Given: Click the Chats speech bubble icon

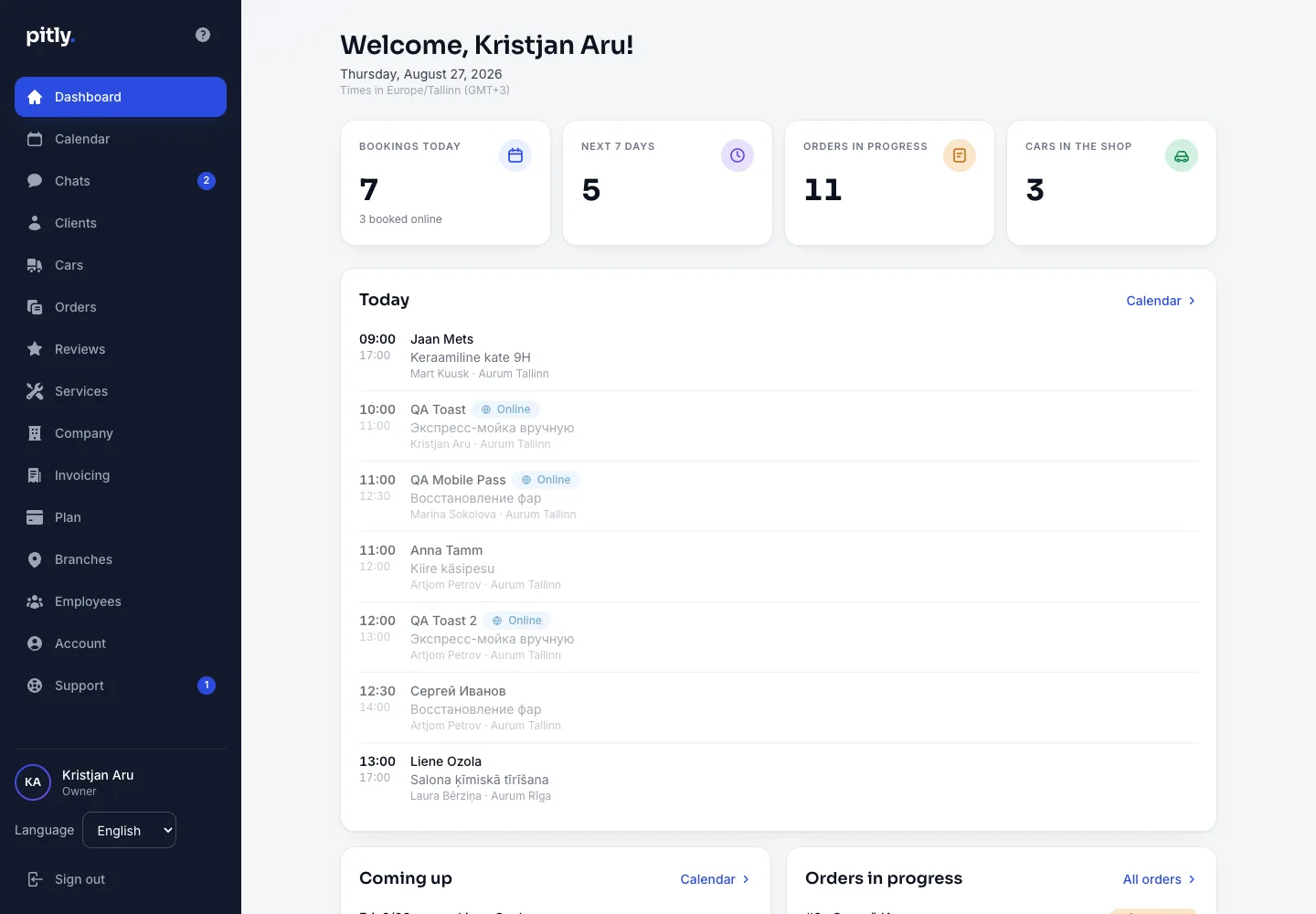Looking at the screenshot, I should [35, 181].
